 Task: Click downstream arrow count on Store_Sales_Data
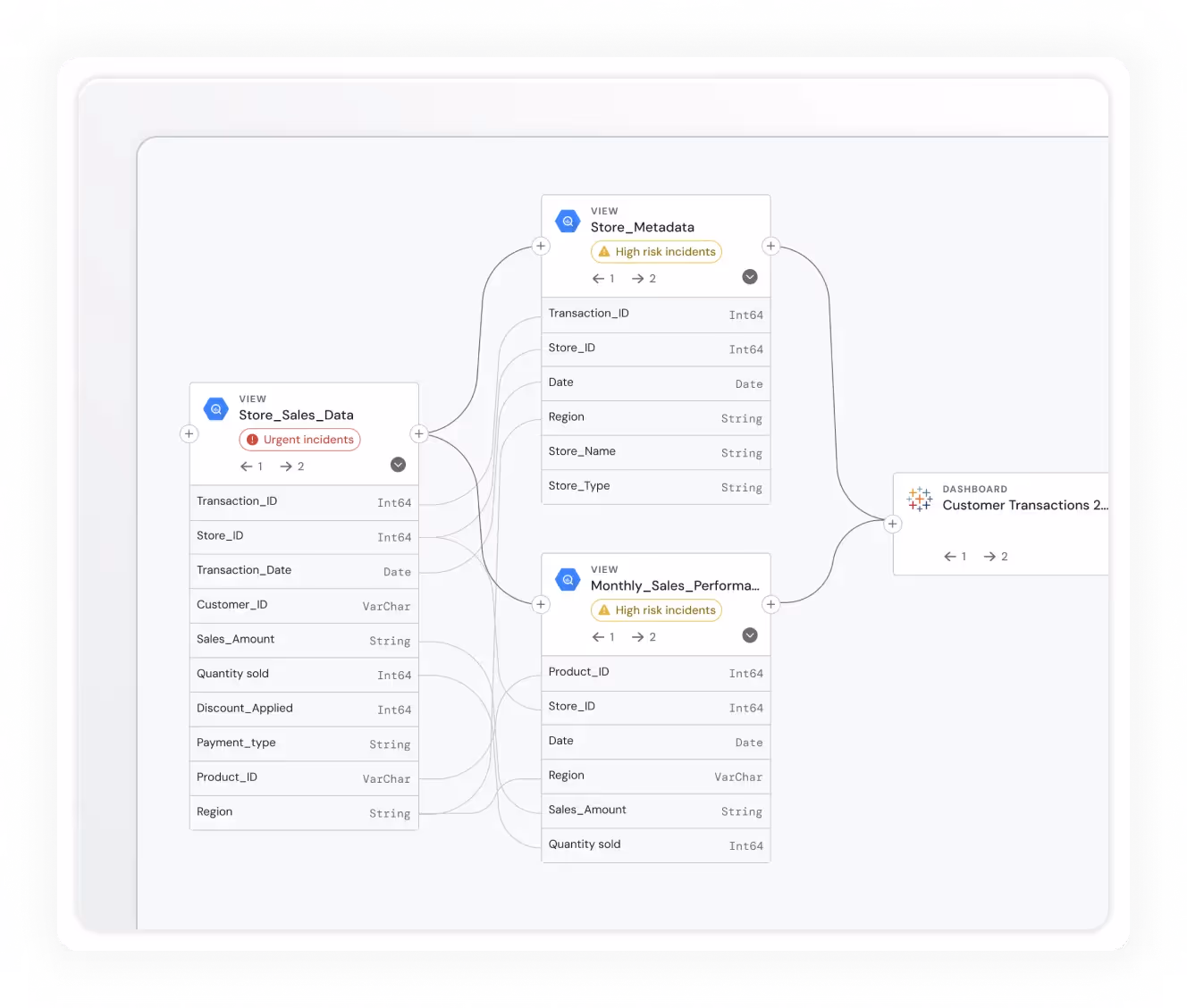[292, 466]
